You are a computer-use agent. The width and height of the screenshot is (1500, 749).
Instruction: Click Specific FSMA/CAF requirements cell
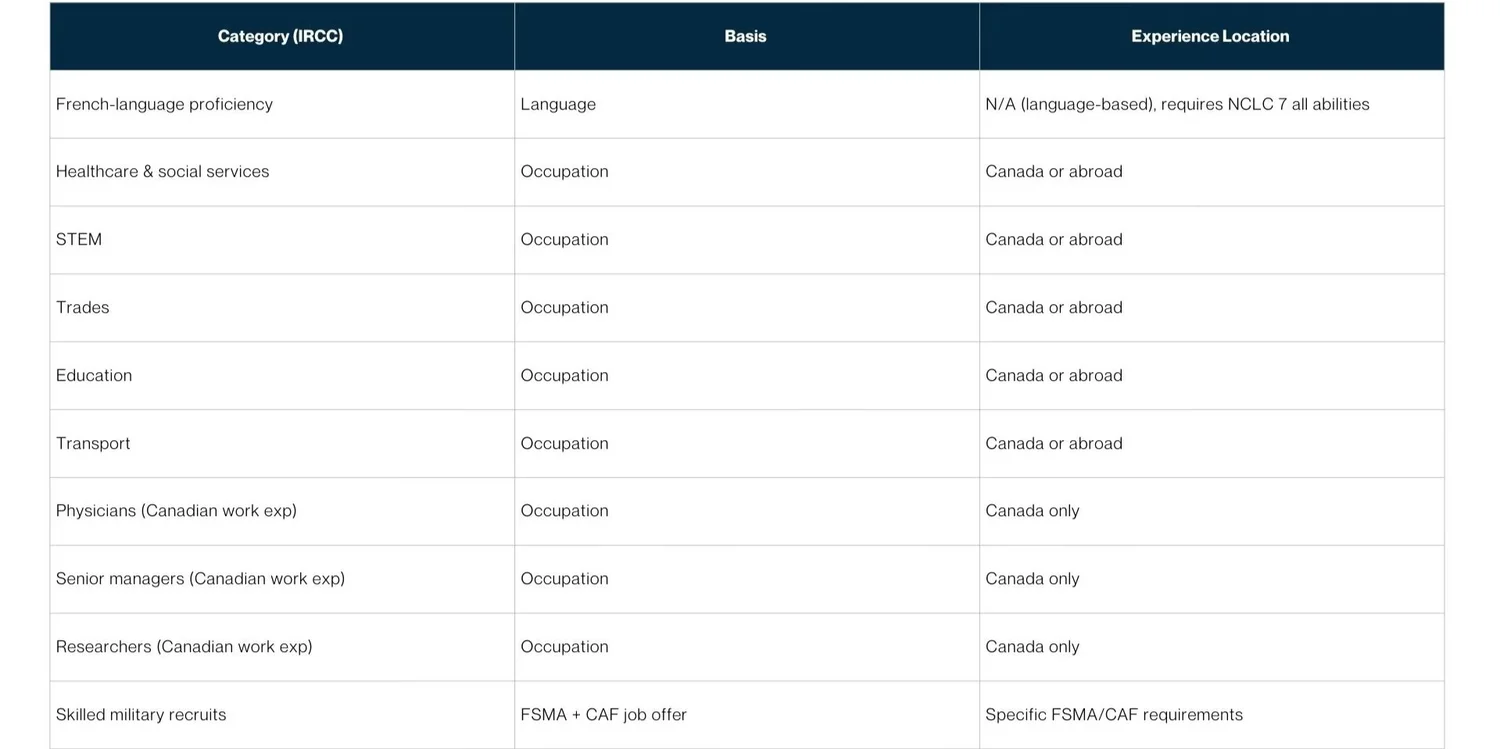pyautogui.click(x=1211, y=715)
